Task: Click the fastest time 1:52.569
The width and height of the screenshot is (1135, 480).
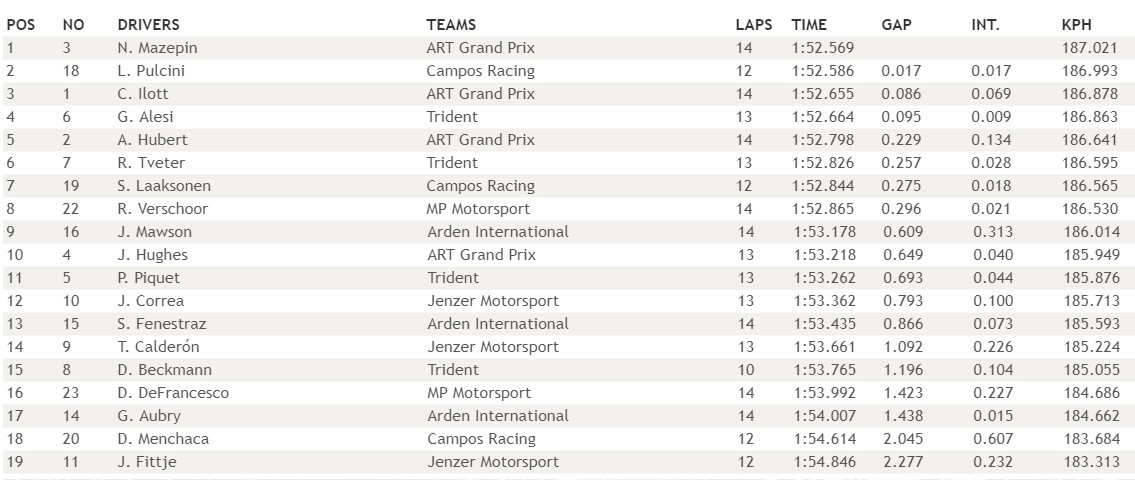Action: coord(823,48)
